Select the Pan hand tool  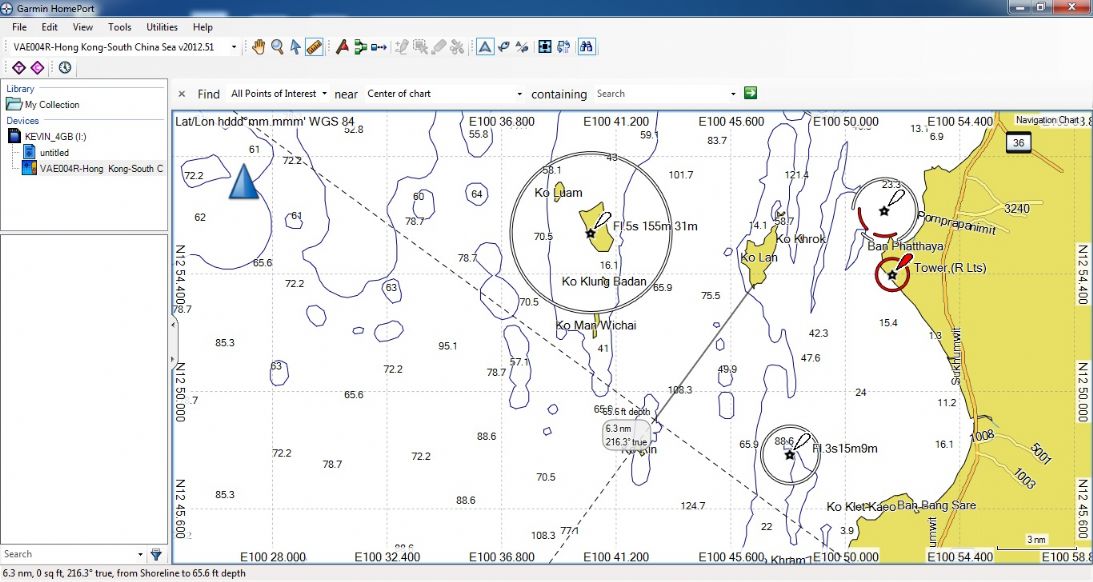[x=258, y=46]
